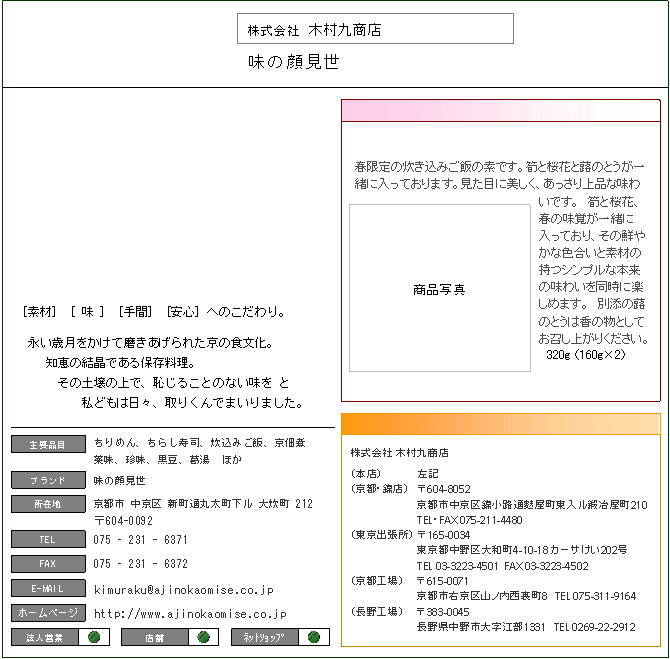The height and width of the screenshot is (659, 670).
Task: Click the 東京都中野区大和町4-10-18 address line
Action: pos(522,550)
